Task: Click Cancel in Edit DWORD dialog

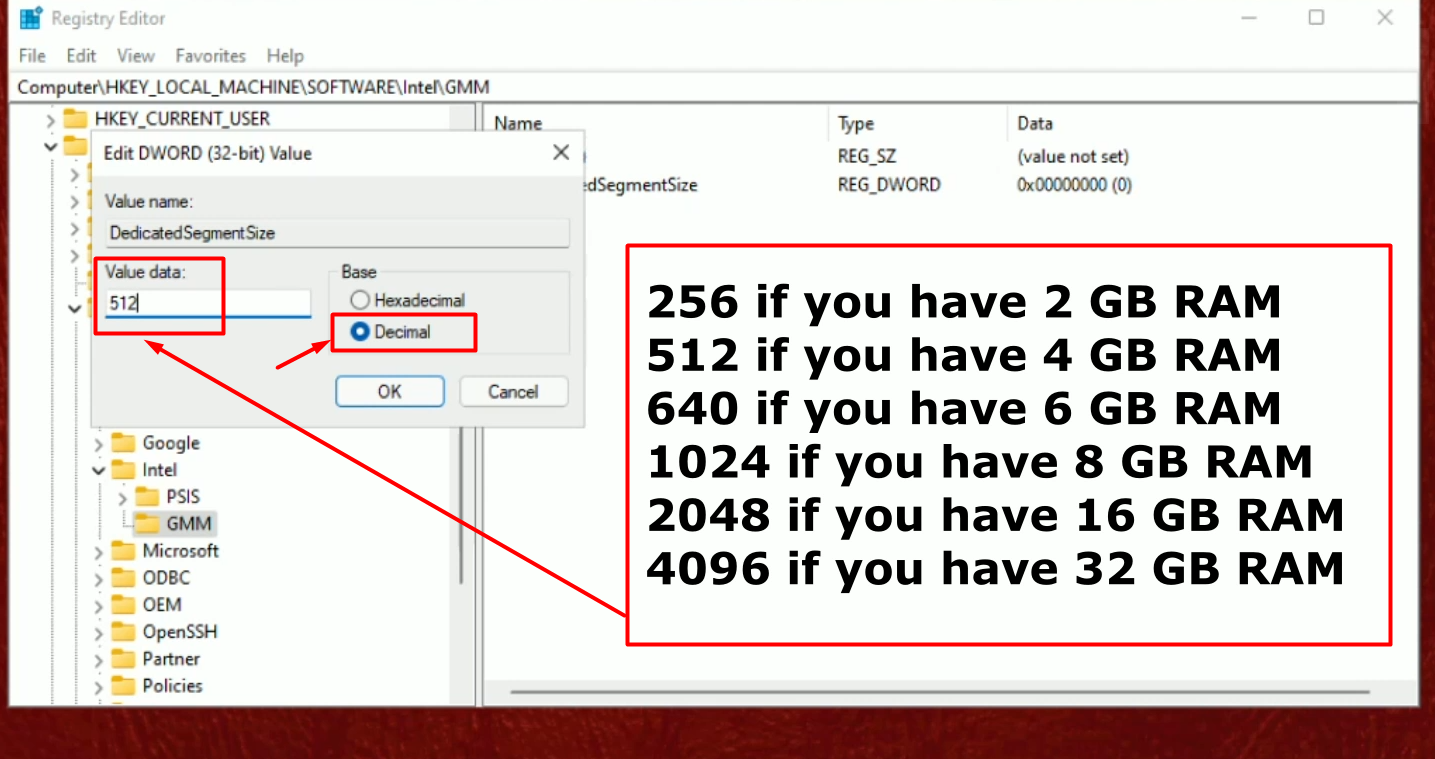Action: coord(513,392)
